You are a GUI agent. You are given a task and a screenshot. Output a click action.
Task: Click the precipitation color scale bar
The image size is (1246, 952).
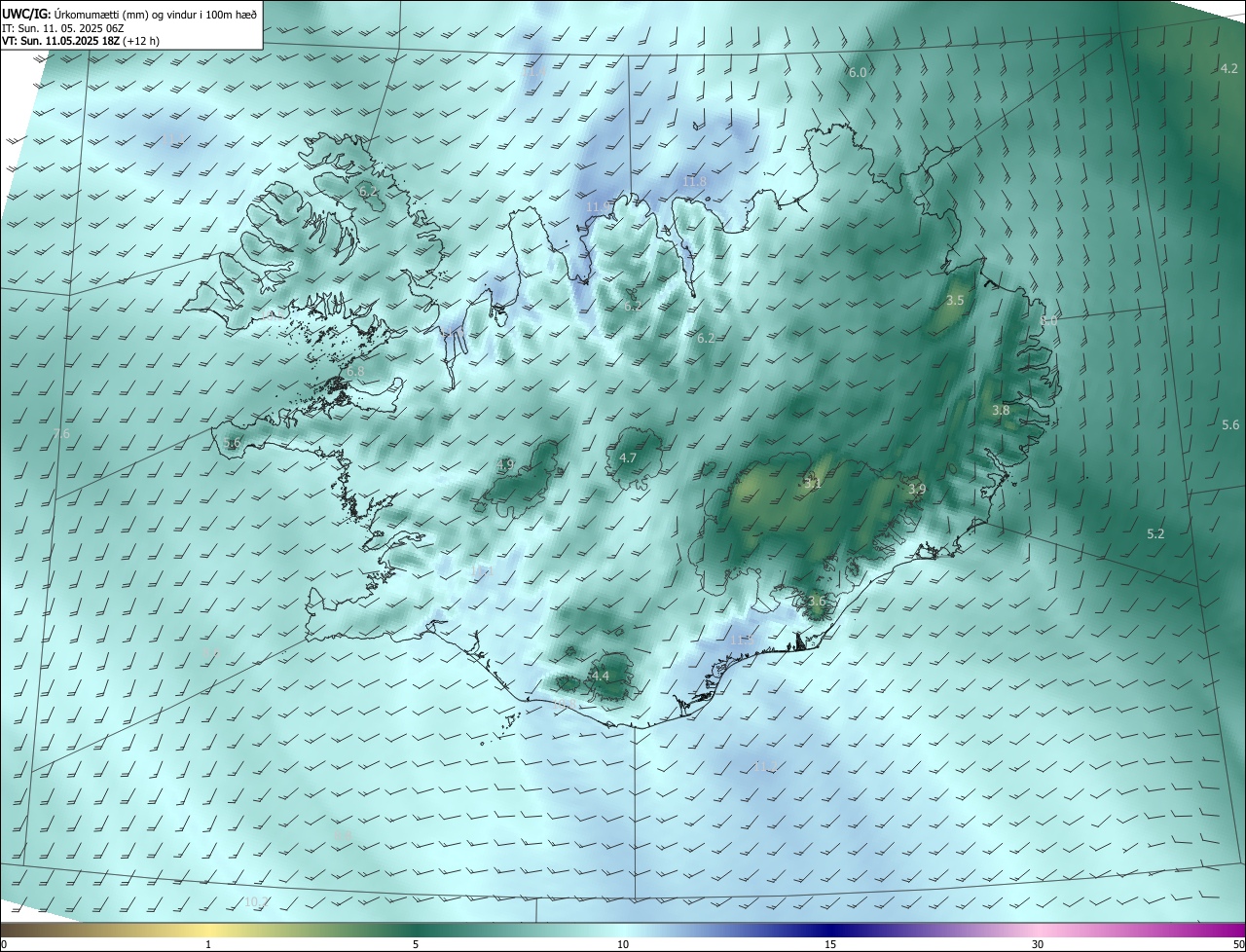click(623, 931)
